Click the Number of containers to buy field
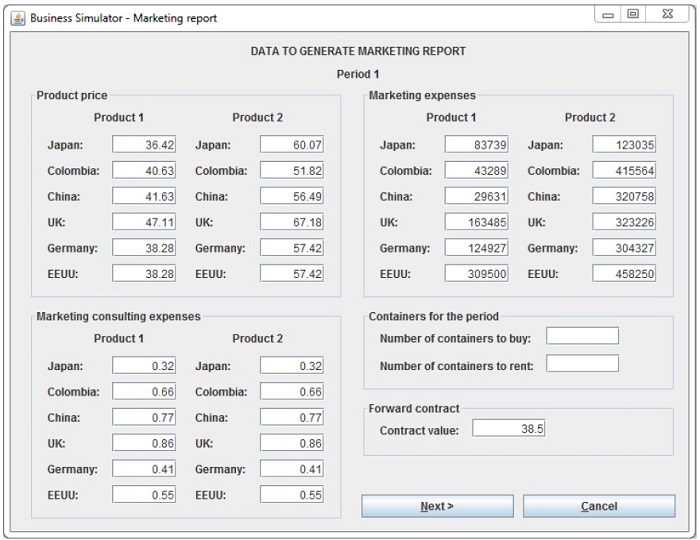The width and height of the screenshot is (700, 540). pyautogui.click(x=582, y=336)
